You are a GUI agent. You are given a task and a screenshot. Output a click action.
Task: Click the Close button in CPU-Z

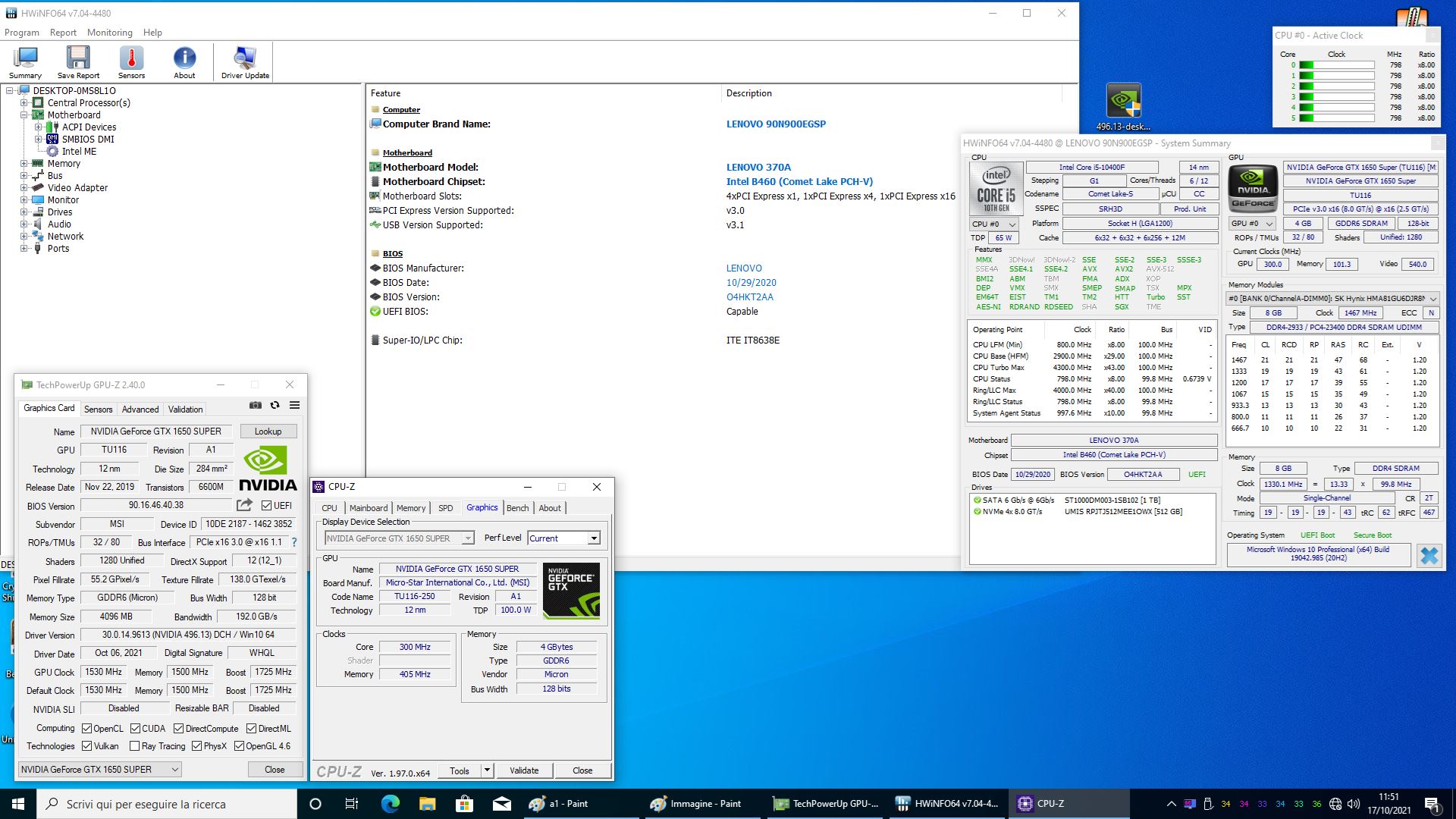pyautogui.click(x=582, y=770)
